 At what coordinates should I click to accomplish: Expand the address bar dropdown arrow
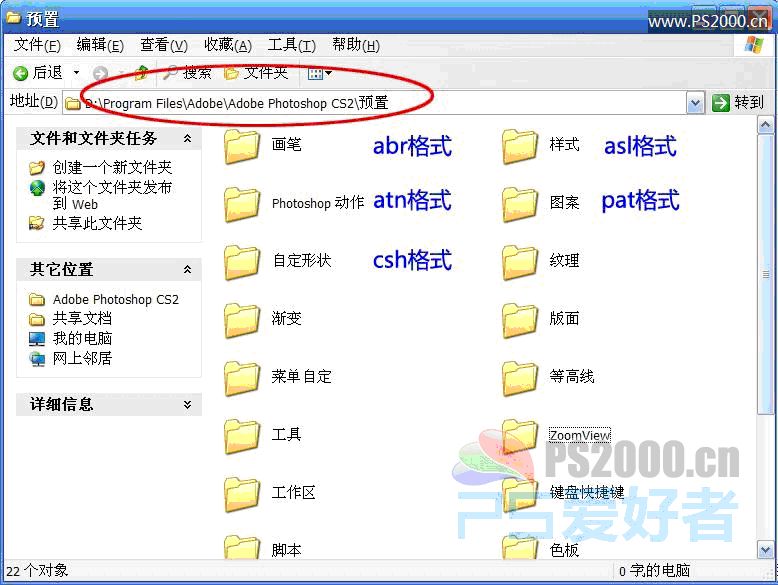(695, 103)
